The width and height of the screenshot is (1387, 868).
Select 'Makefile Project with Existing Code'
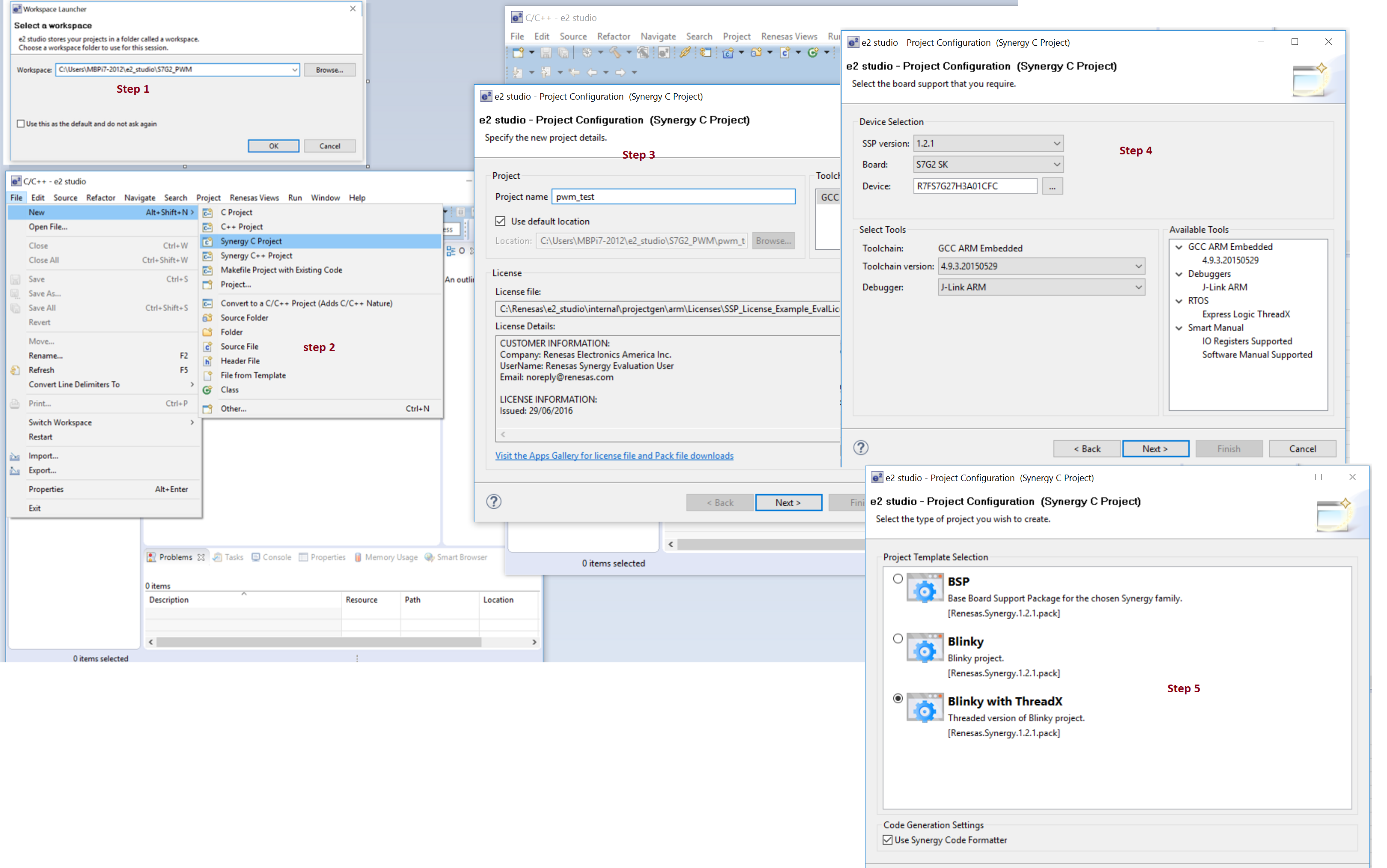(281, 270)
